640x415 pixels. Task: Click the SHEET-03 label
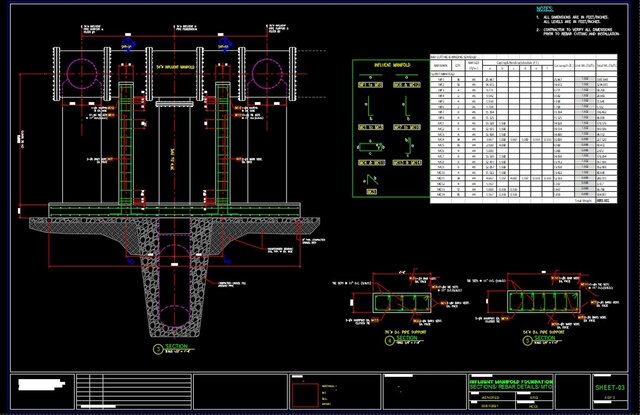(x=609, y=386)
